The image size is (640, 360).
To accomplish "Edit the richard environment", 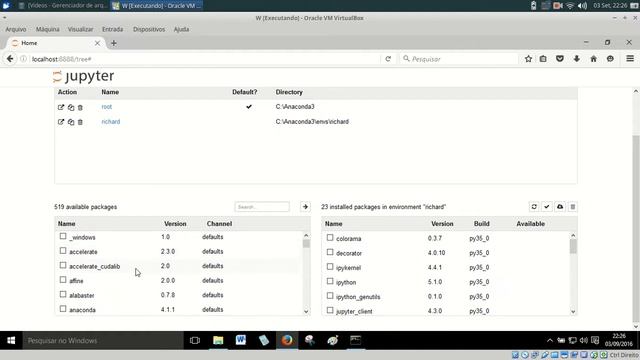I will (61, 122).
